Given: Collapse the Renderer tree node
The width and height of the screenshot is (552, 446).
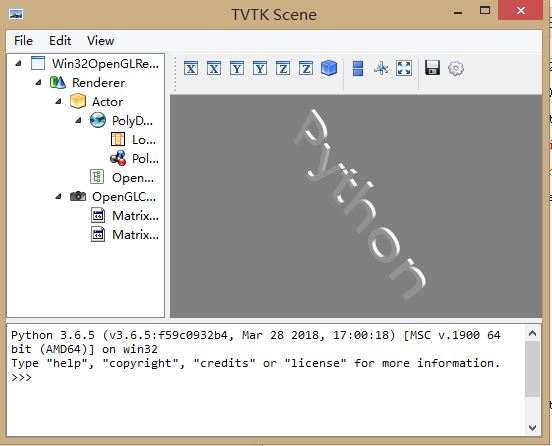Looking at the screenshot, I should (38, 82).
